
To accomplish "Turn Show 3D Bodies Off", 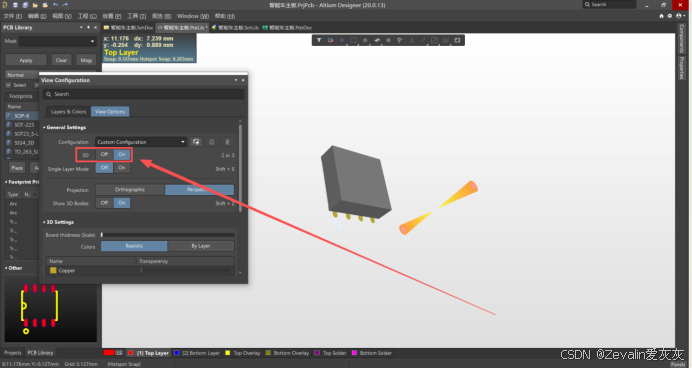I will click(x=104, y=203).
